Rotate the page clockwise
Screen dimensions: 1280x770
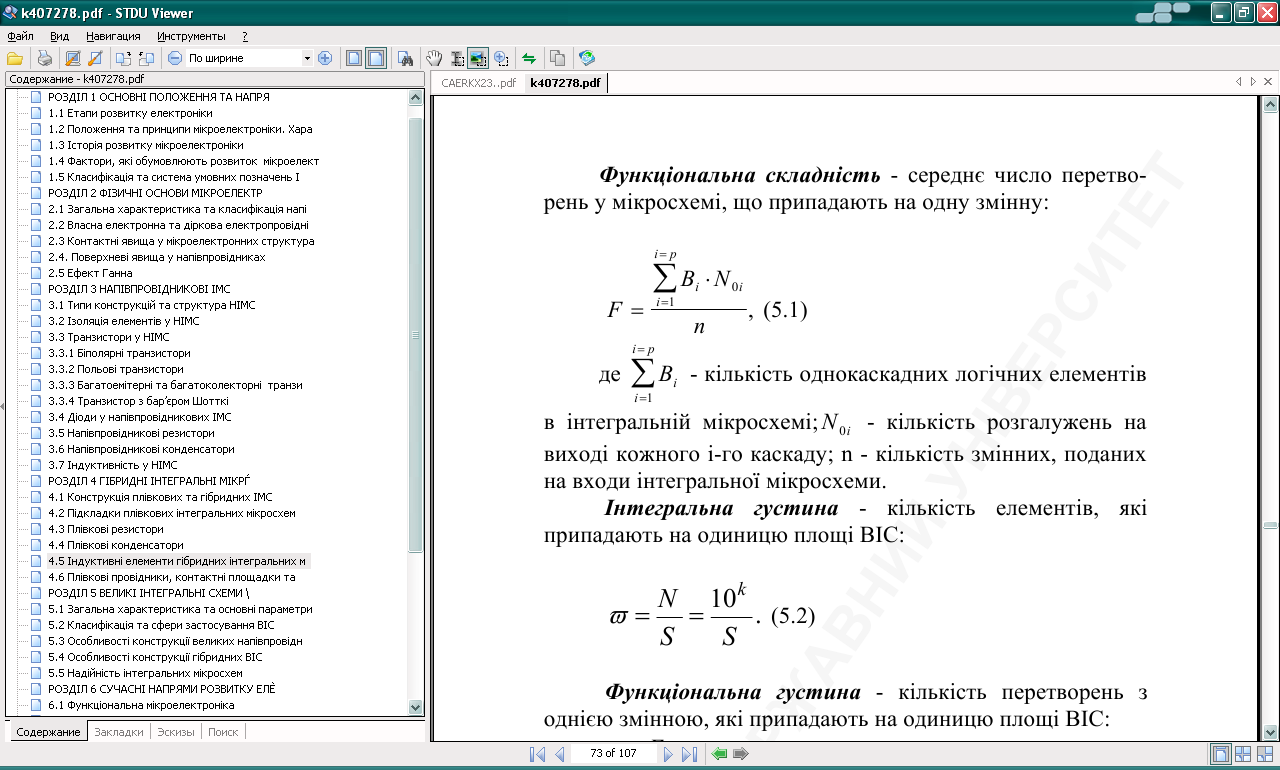click(x=124, y=58)
